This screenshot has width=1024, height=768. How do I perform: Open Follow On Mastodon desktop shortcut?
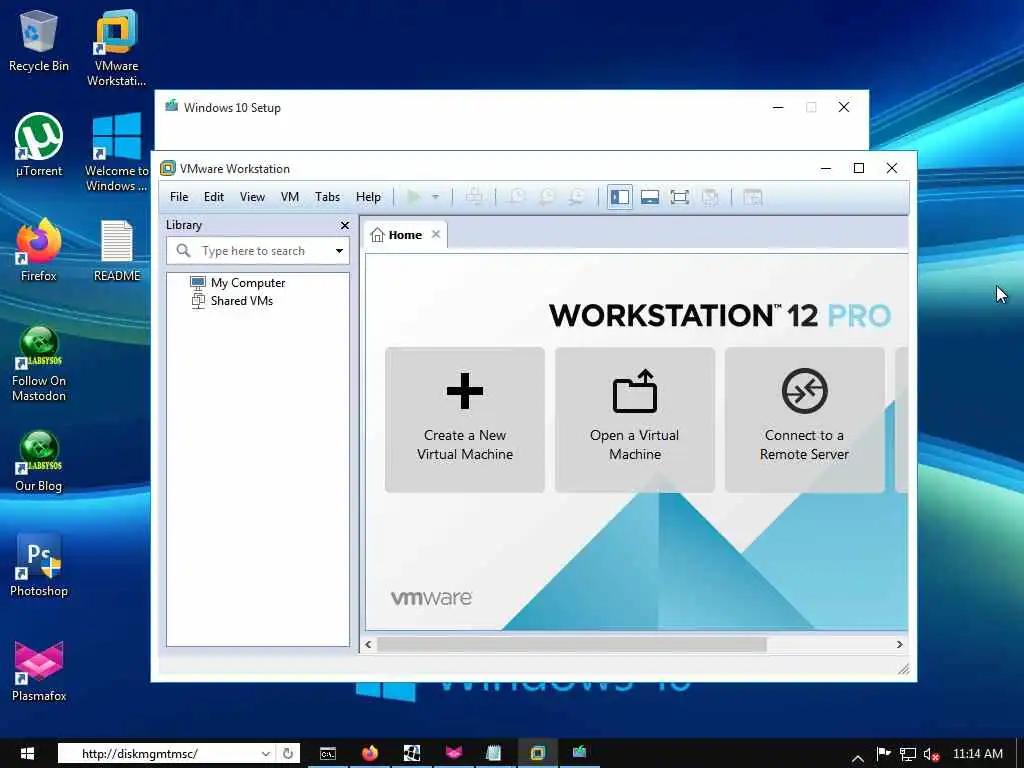click(39, 364)
